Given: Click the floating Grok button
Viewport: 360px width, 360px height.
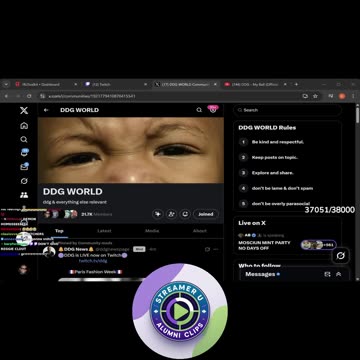Looking at the screenshot, I should pos(340,256).
